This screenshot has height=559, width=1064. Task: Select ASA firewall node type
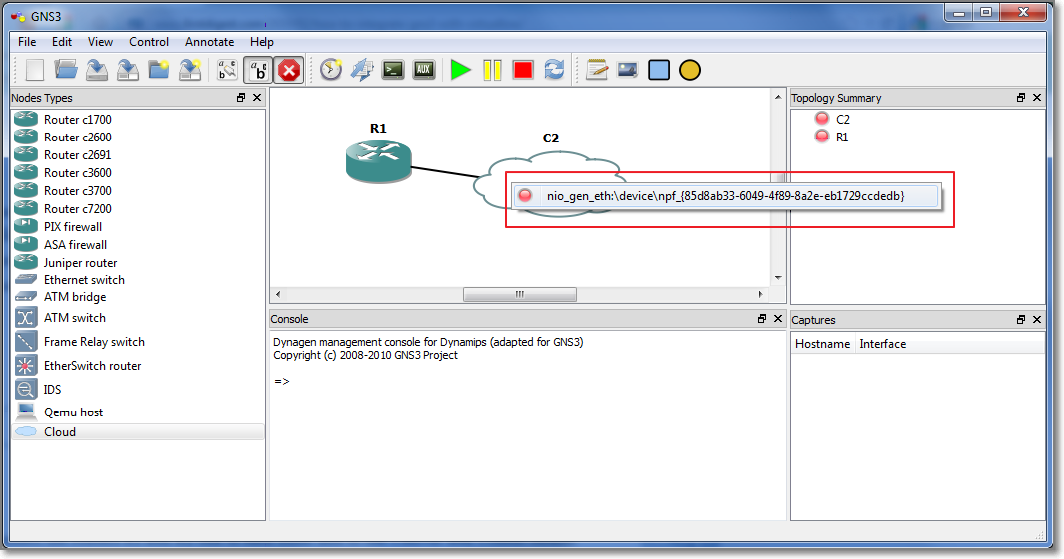pyautogui.click(x=138, y=245)
